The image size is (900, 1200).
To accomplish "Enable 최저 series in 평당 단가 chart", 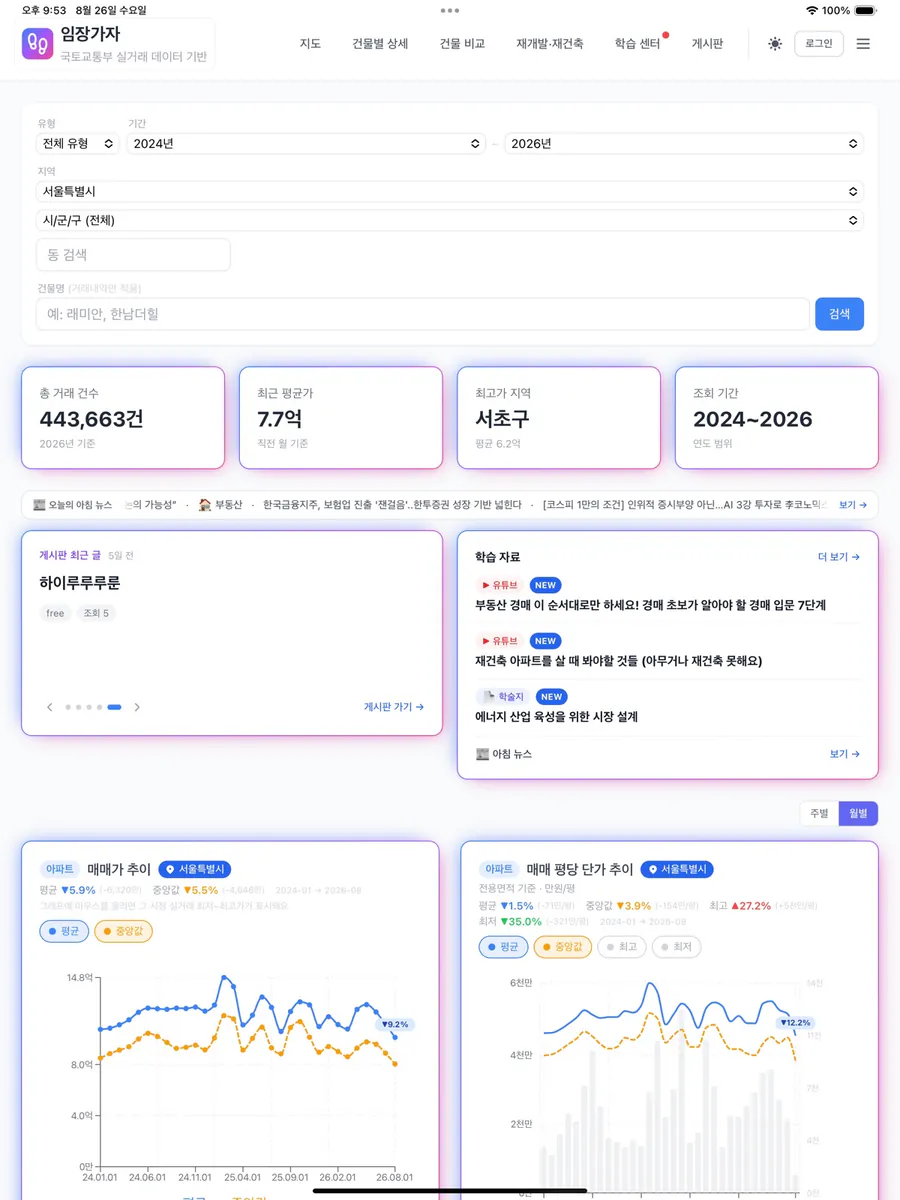I will pyautogui.click(x=677, y=946).
